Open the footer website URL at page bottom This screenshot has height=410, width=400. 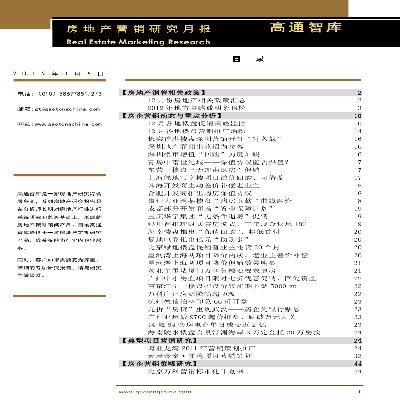[x=155, y=392]
